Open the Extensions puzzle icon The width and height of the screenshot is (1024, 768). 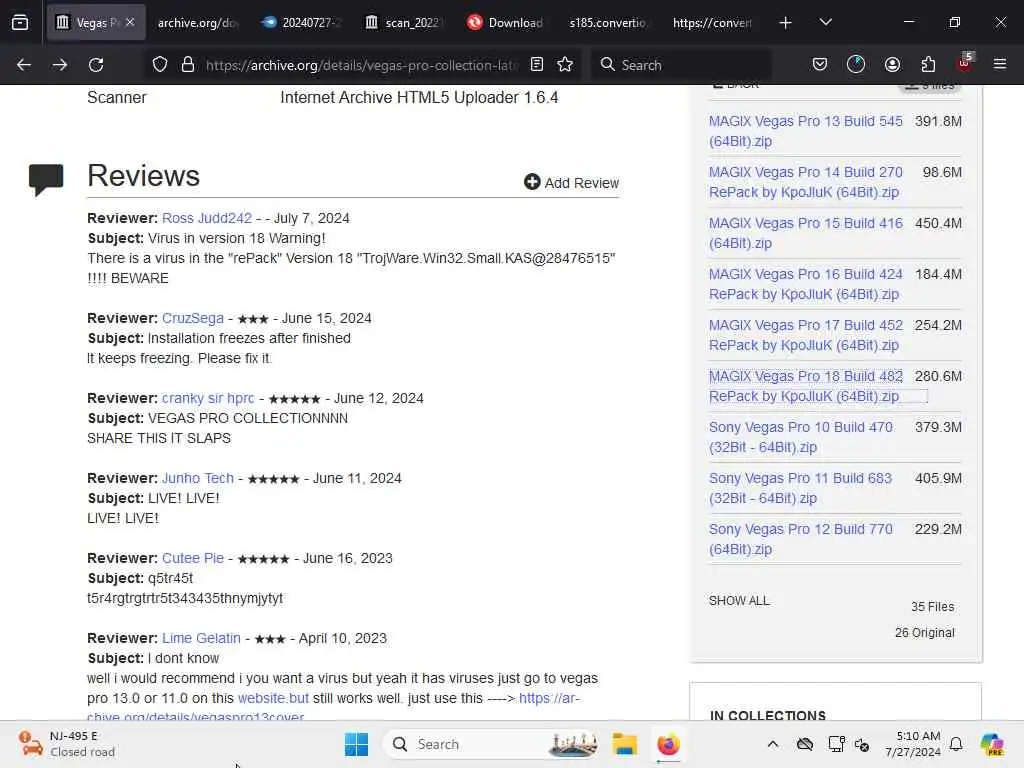(928, 64)
